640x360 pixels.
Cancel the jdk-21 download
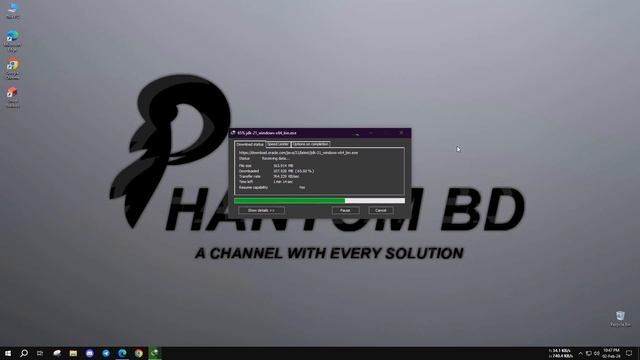[x=381, y=210]
